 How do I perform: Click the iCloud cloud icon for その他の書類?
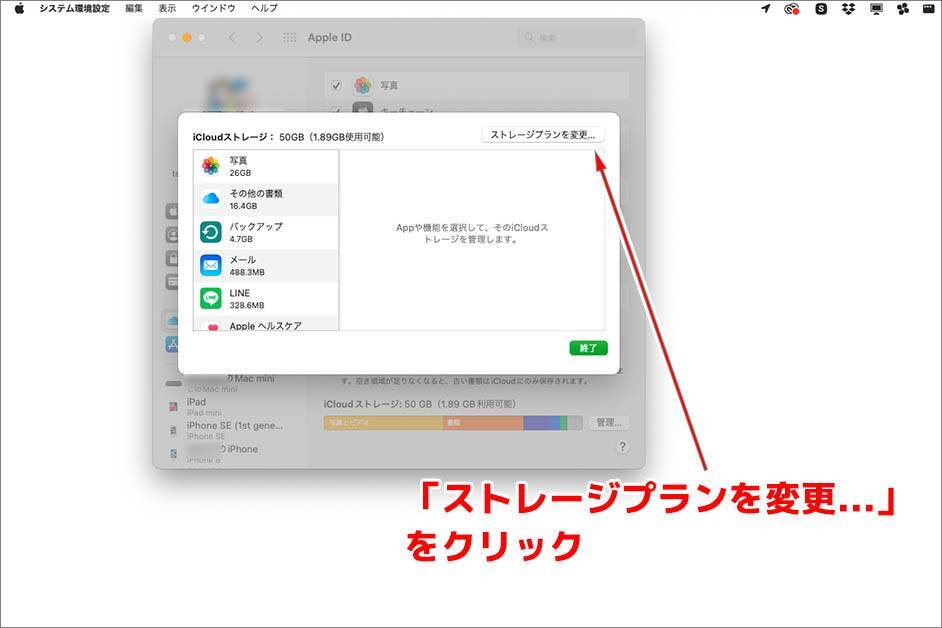tap(211, 198)
